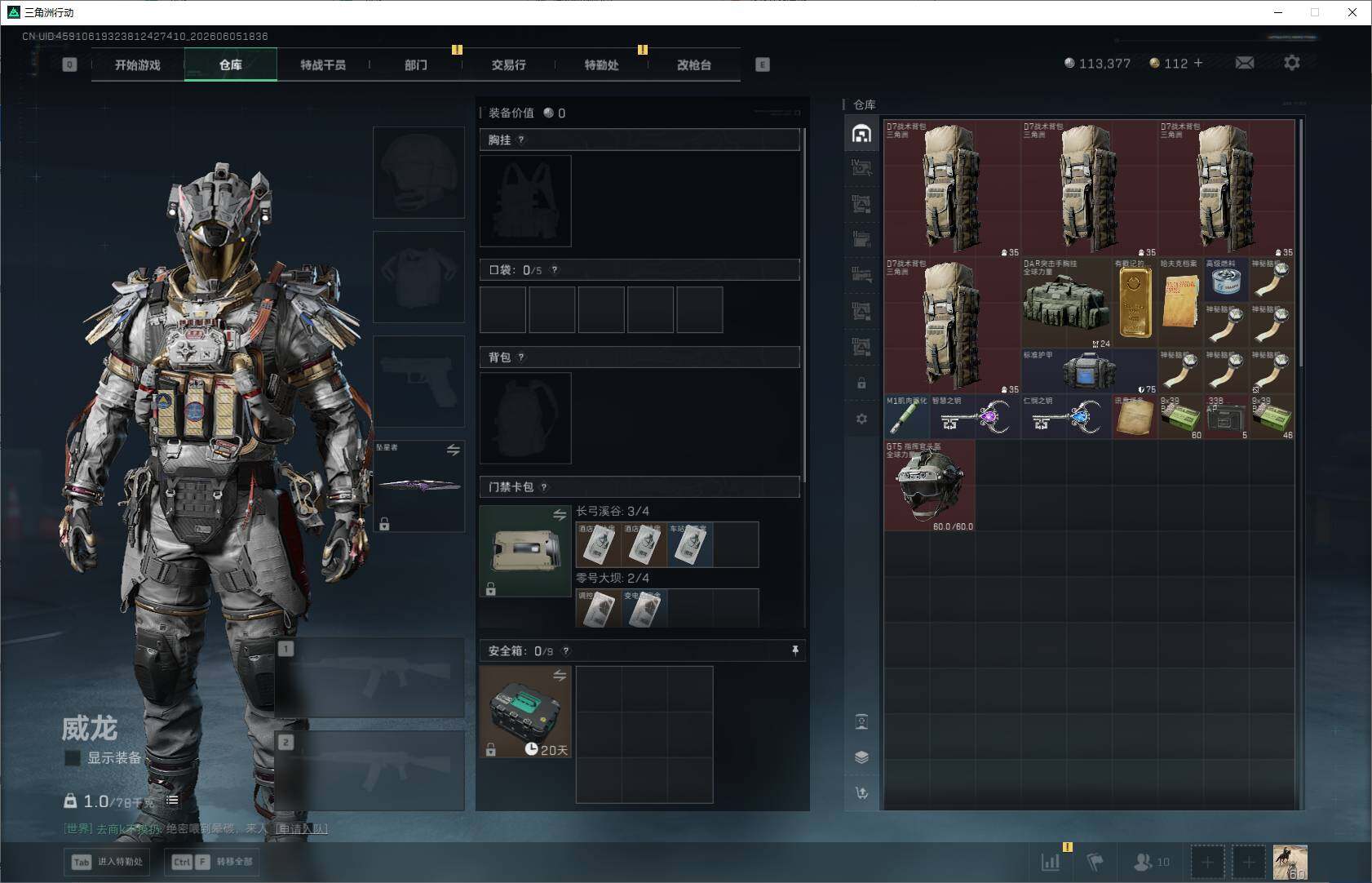Click the sort warehouse icon at sidebar bottom
The height and width of the screenshot is (883, 1372).
(x=861, y=792)
